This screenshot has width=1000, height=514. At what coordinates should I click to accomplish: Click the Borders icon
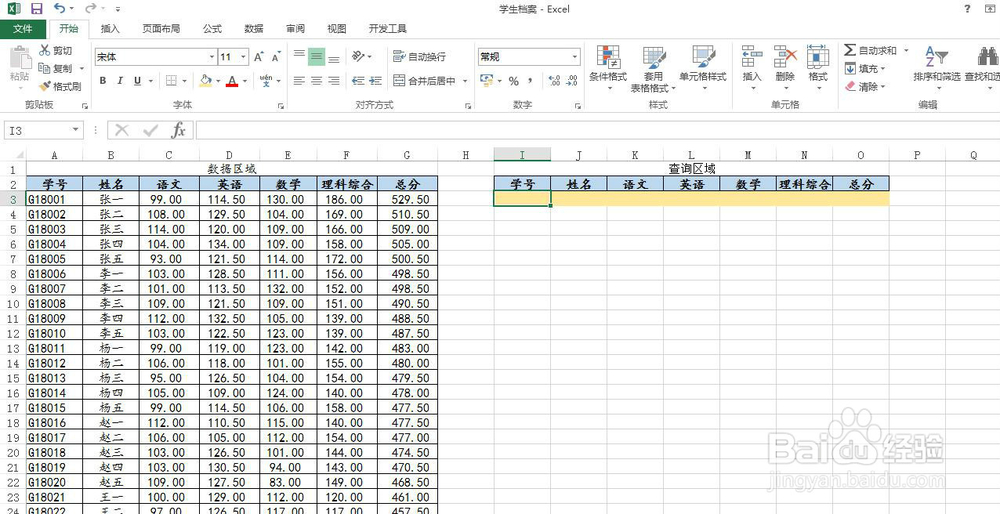point(171,81)
